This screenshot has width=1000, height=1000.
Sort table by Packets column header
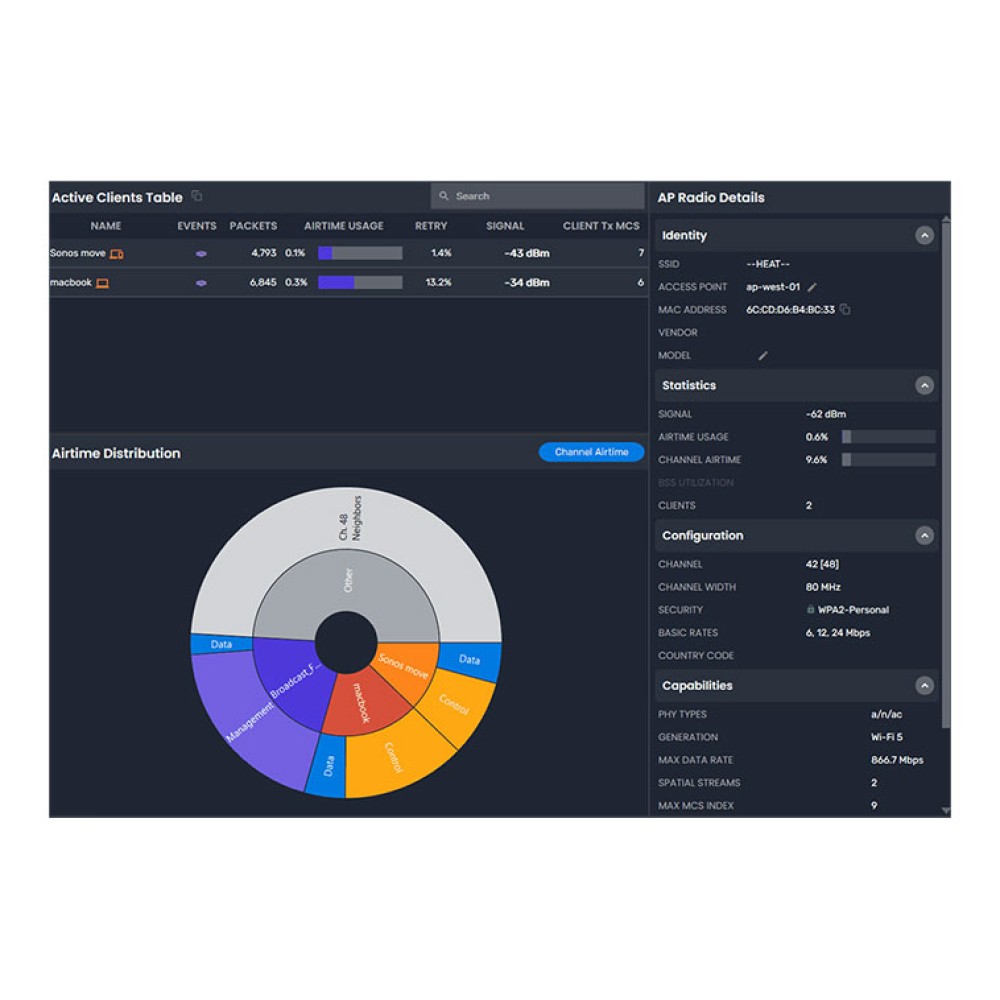[x=253, y=226]
